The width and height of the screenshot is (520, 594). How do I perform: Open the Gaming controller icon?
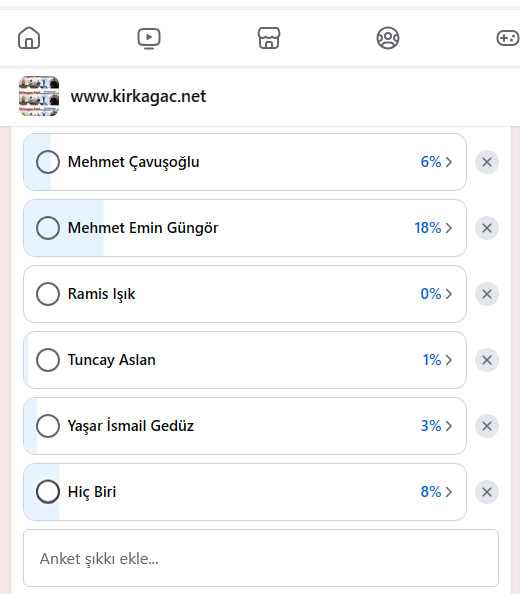pyautogui.click(x=508, y=38)
